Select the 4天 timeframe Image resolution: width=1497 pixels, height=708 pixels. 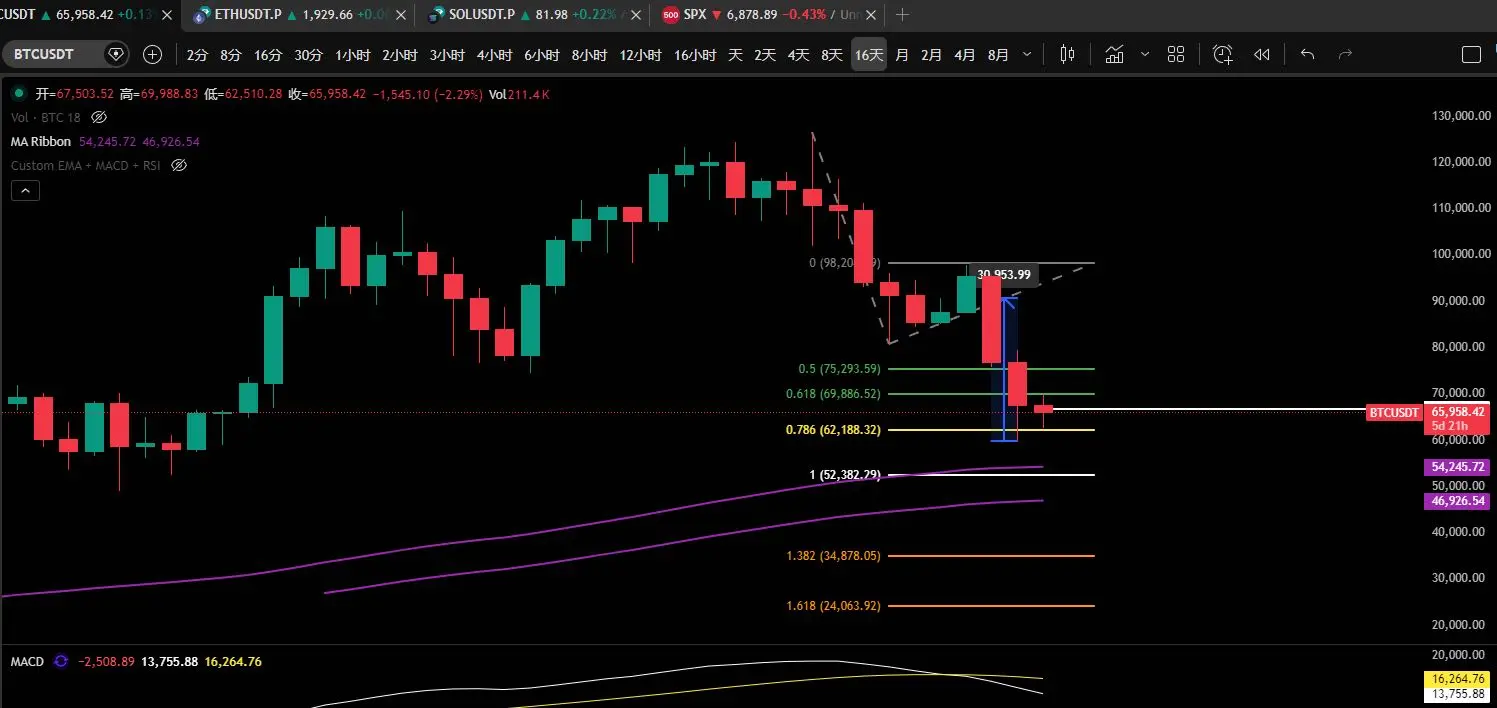point(798,55)
